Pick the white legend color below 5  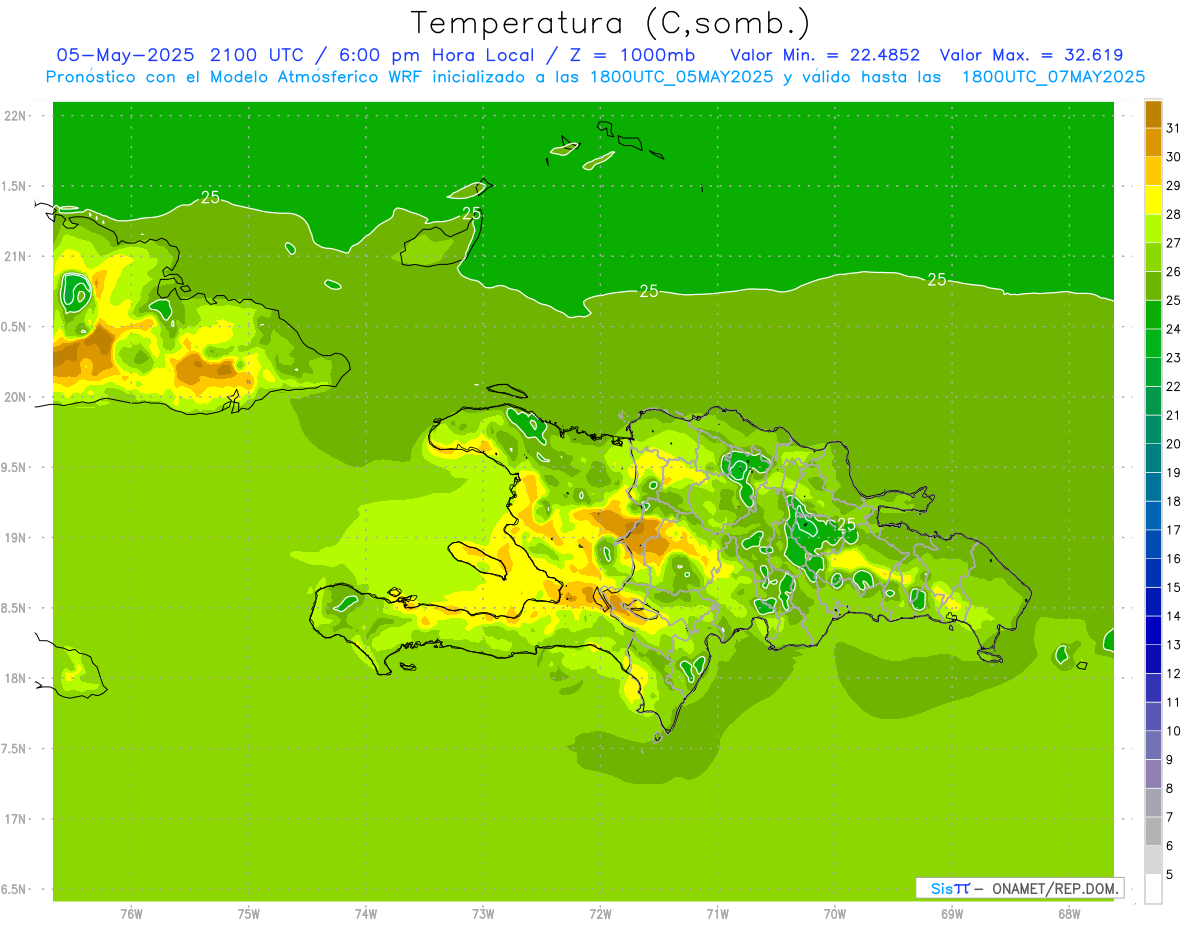(x=1153, y=889)
